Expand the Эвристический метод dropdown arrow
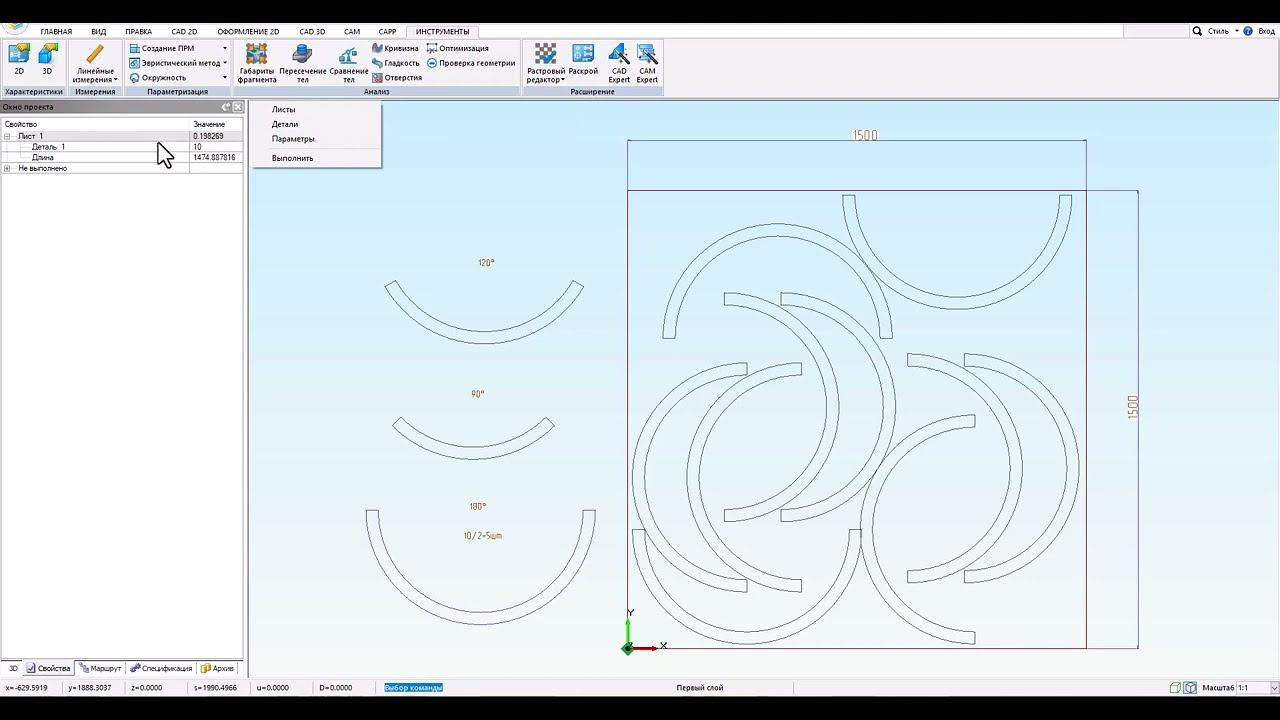The image size is (1280, 720). pos(224,63)
